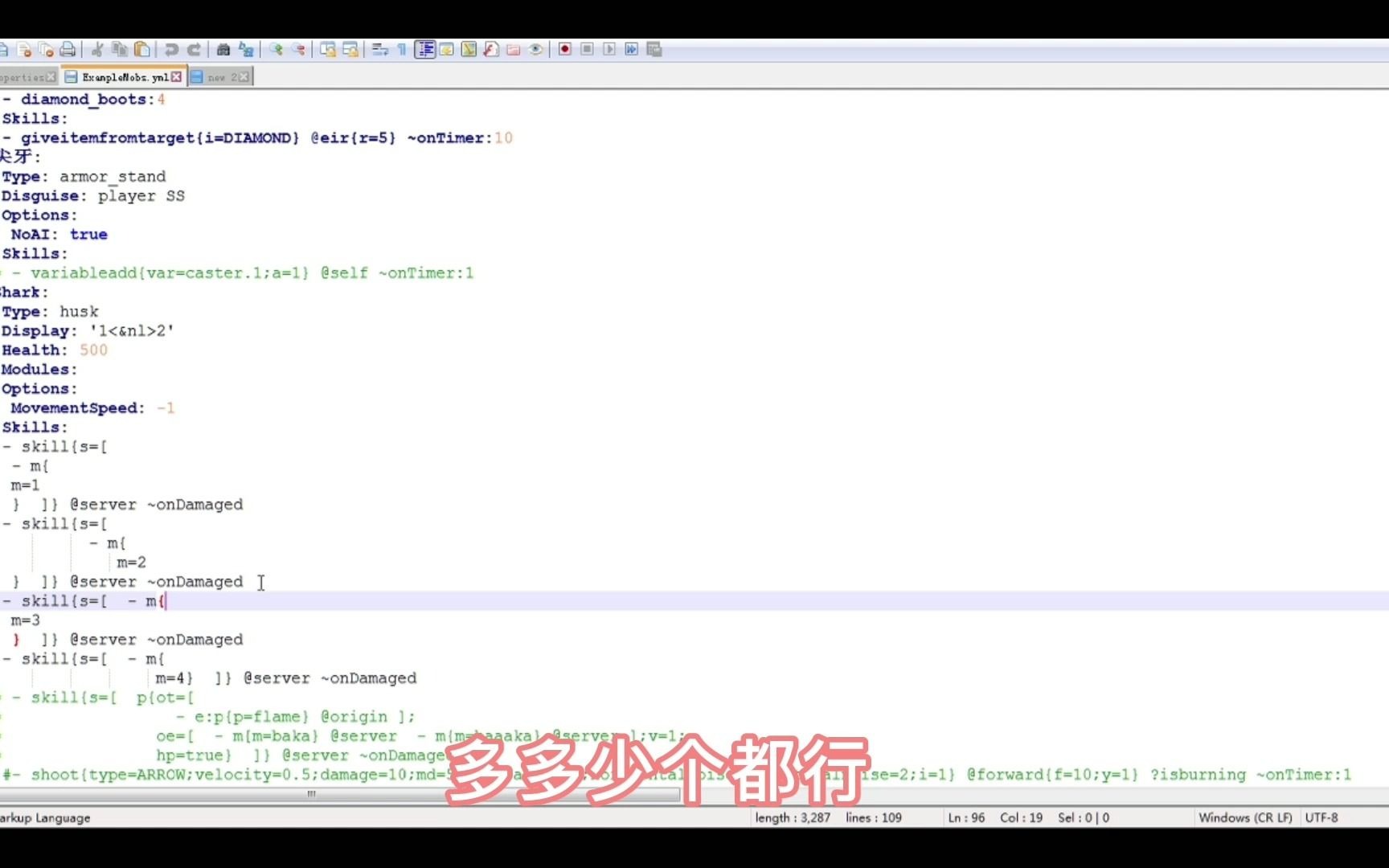Enable synchronized vertical scrolling
This screenshot has width=1389, height=868.
[328, 50]
